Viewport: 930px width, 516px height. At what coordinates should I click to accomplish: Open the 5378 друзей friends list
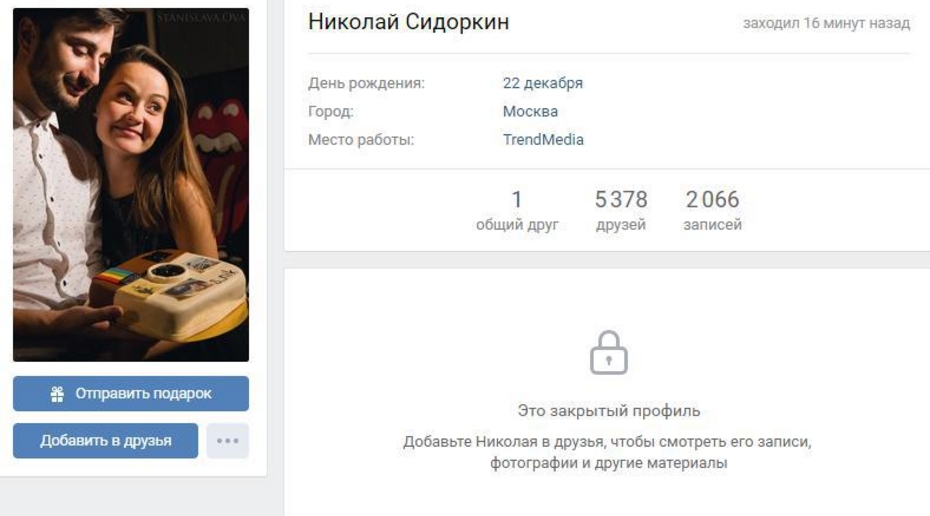(x=621, y=210)
